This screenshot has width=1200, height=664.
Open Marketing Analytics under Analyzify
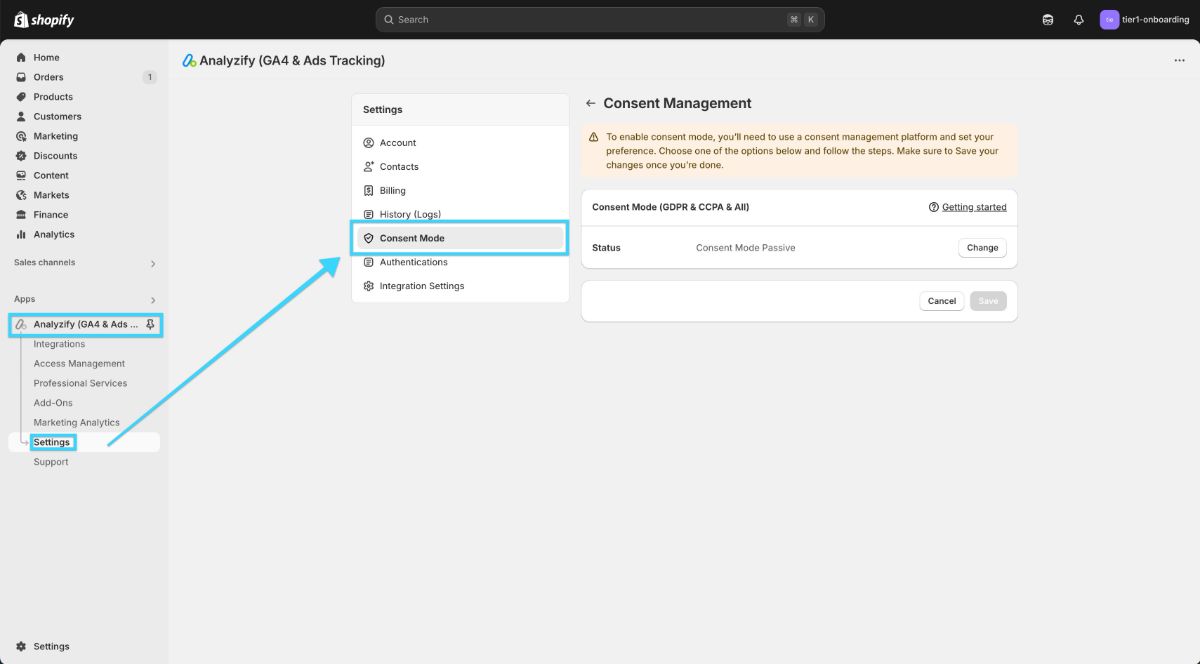pos(76,423)
